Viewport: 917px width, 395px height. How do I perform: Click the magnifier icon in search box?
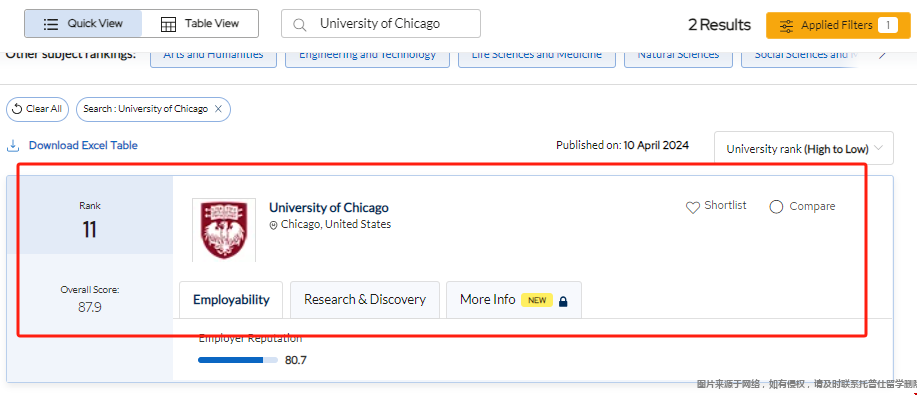pyautogui.click(x=300, y=24)
